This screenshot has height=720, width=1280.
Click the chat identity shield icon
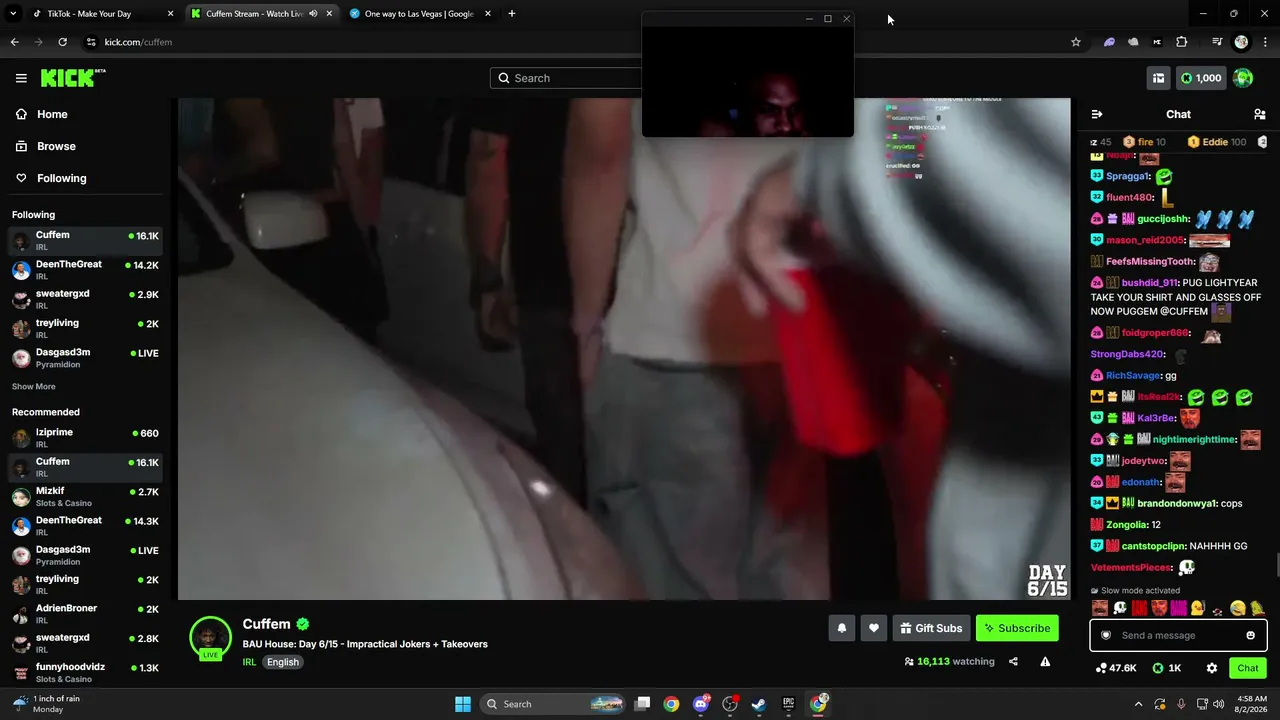coord(1106,635)
